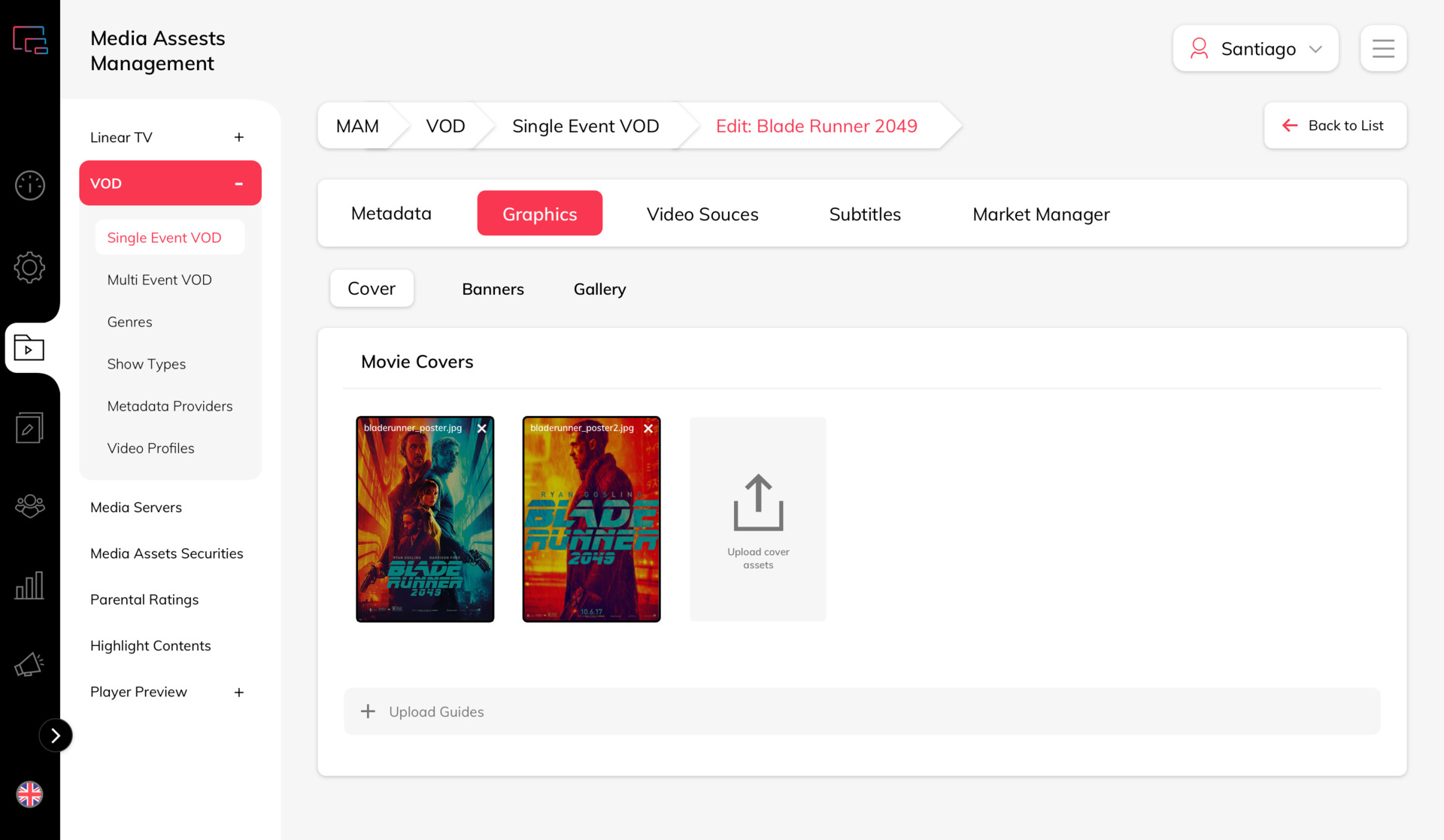Image resolution: width=1444 pixels, height=840 pixels.
Task: Select the Banners sub-tab
Action: pos(493,290)
